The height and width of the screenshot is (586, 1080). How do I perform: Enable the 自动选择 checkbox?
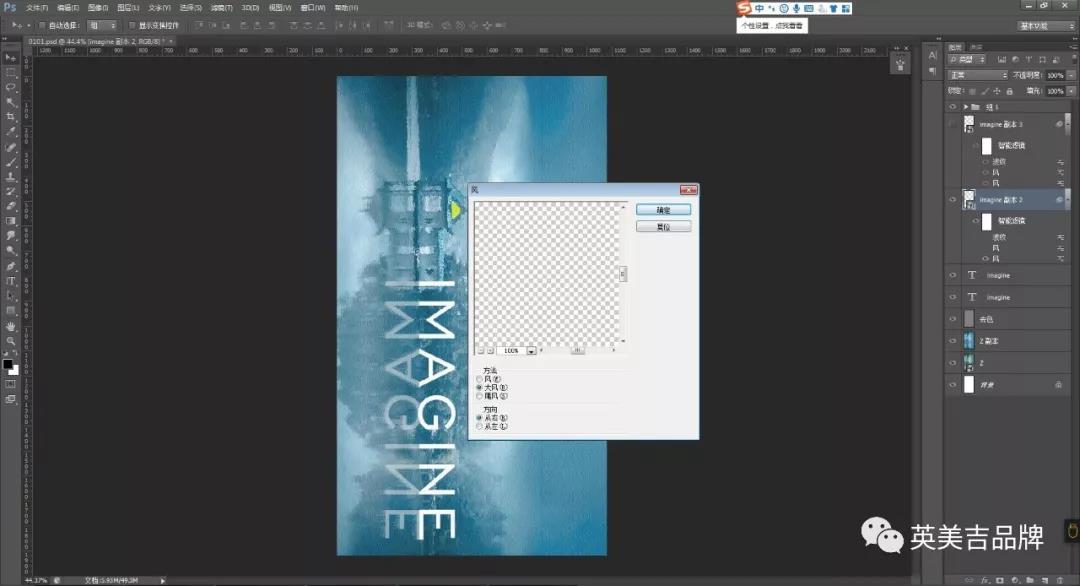[42, 25]
